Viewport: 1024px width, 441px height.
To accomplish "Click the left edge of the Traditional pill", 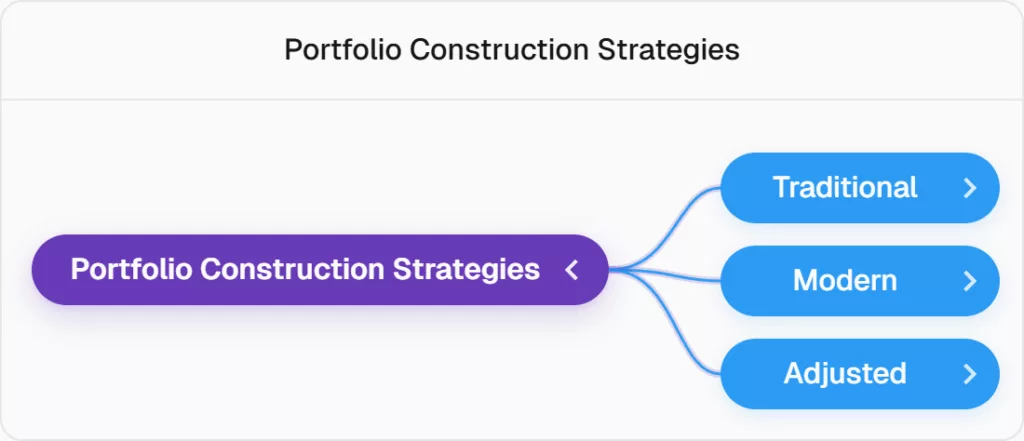I will [x=730, y=188].
